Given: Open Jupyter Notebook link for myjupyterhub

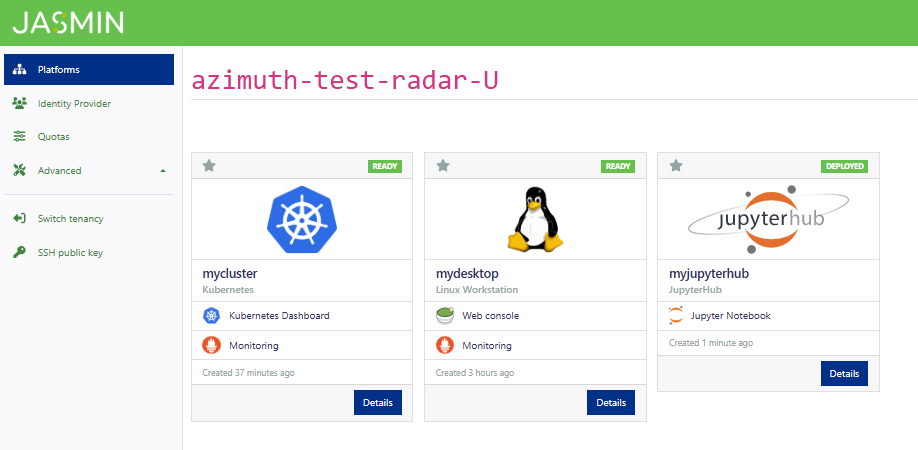Looking at the screenshot, I should 730,316.
